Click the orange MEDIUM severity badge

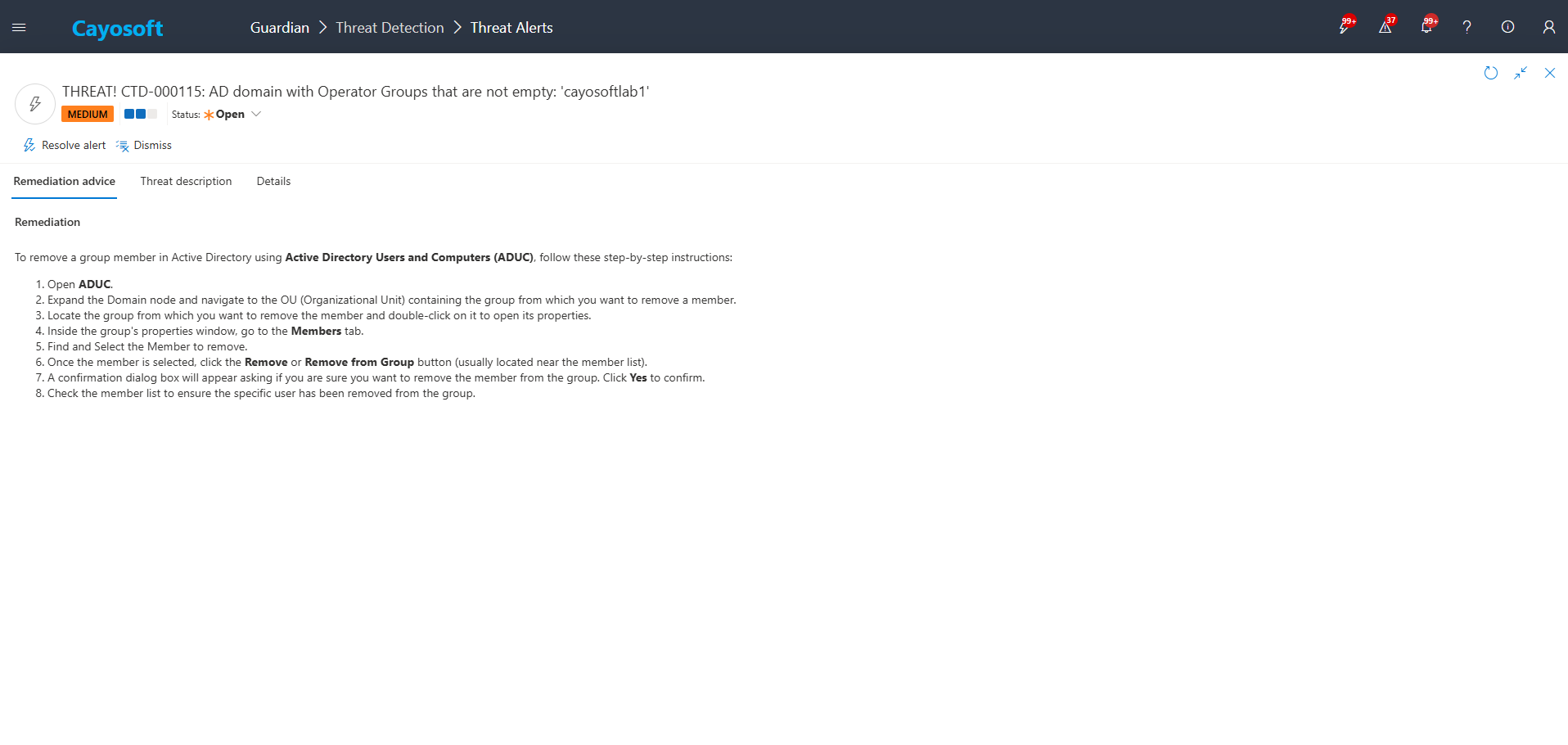(x=88, y=115)
